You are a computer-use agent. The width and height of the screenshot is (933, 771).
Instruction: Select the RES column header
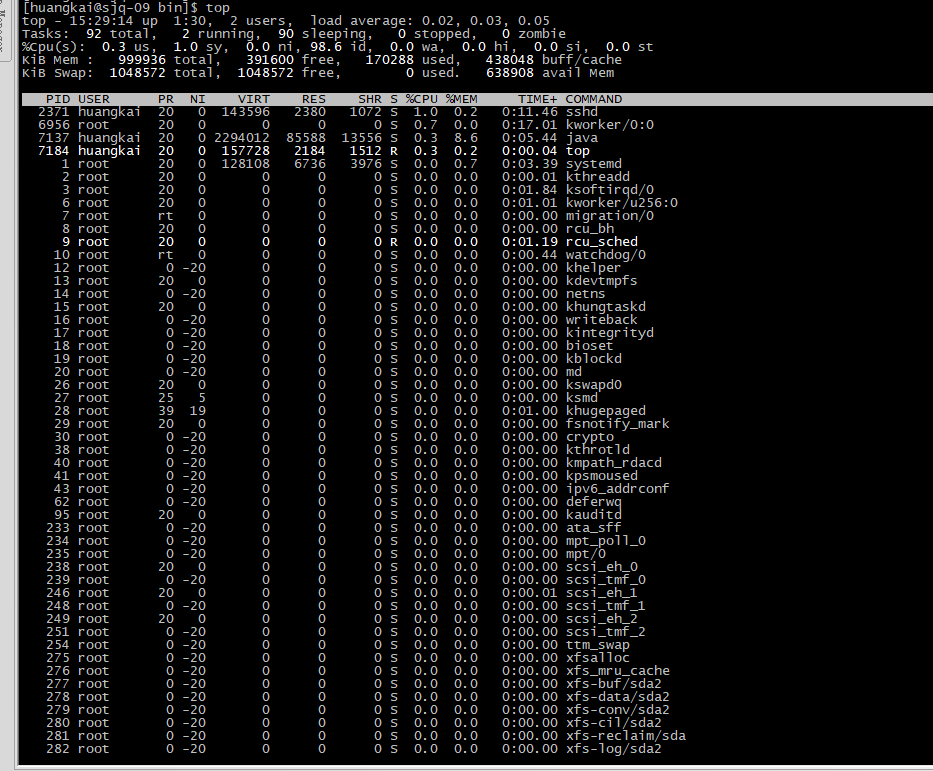point(314,99)
